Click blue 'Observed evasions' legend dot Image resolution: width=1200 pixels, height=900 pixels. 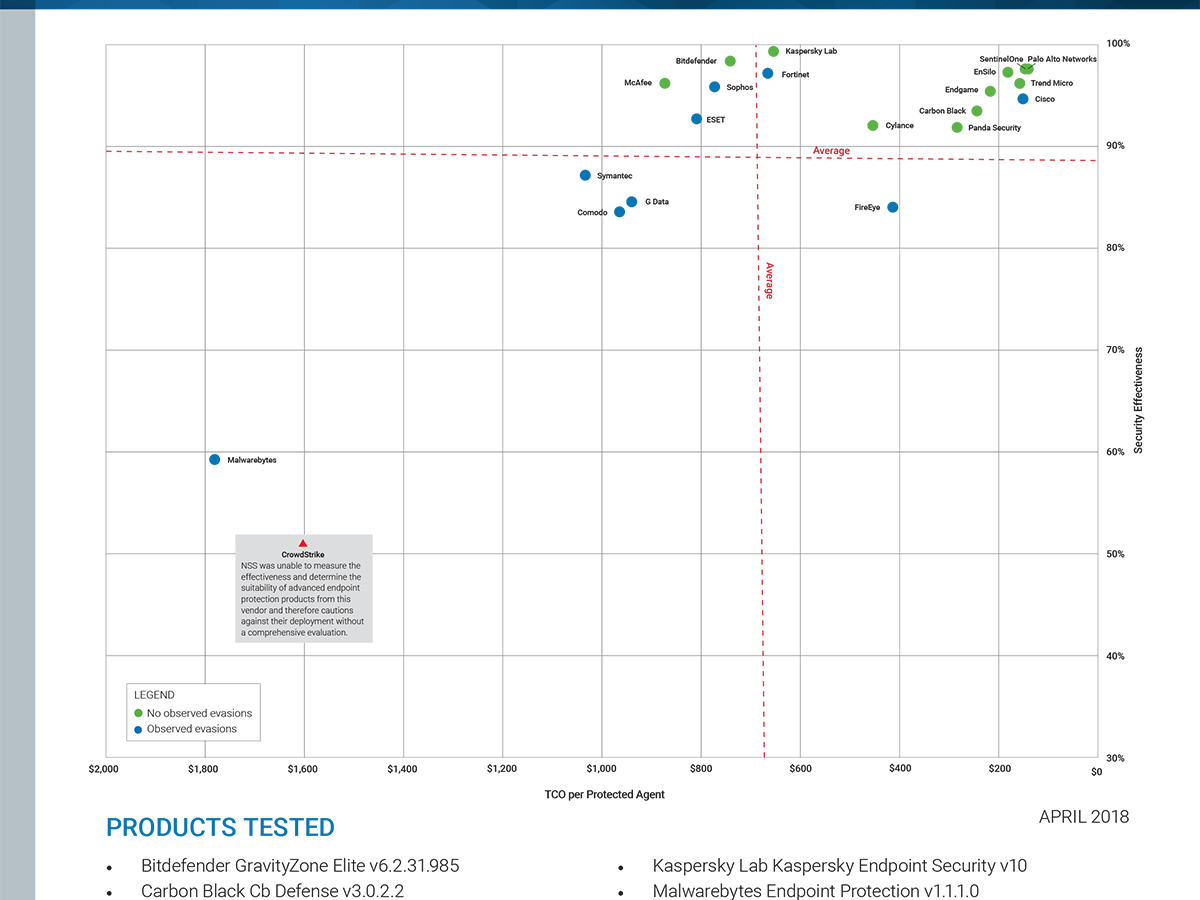[139, 729]
